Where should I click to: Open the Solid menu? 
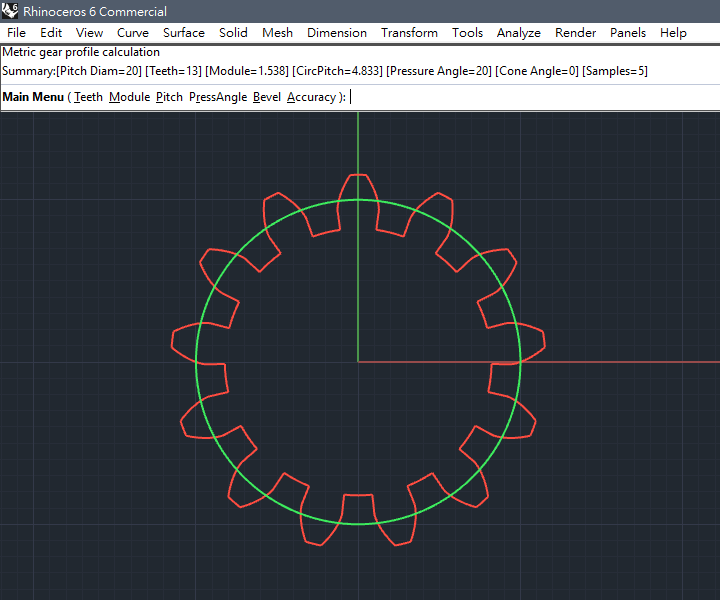point(233,33)
